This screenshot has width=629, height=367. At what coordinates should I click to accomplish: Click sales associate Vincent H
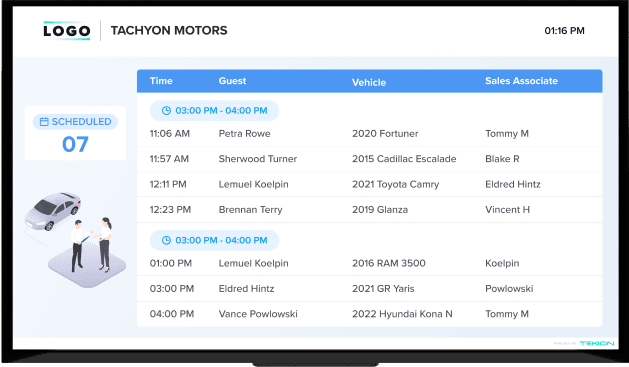(x=507, y=210)
